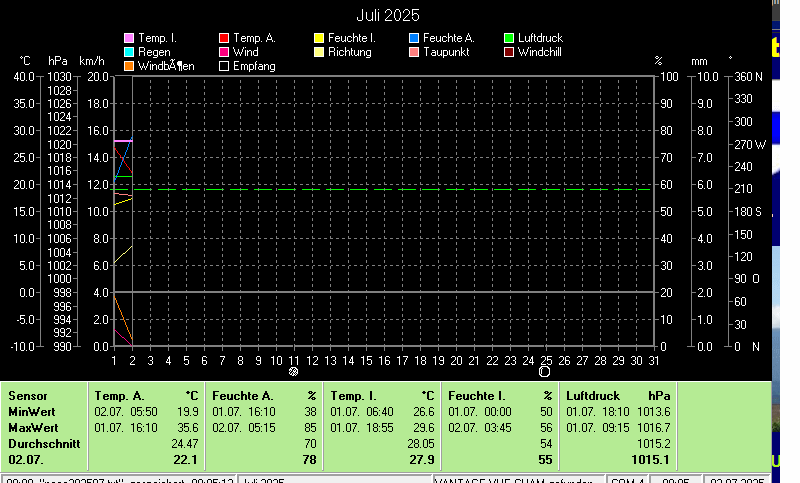Click Temp. A. min value 19.9
This screenshot has width=800, height=483.
click(188, 412)
